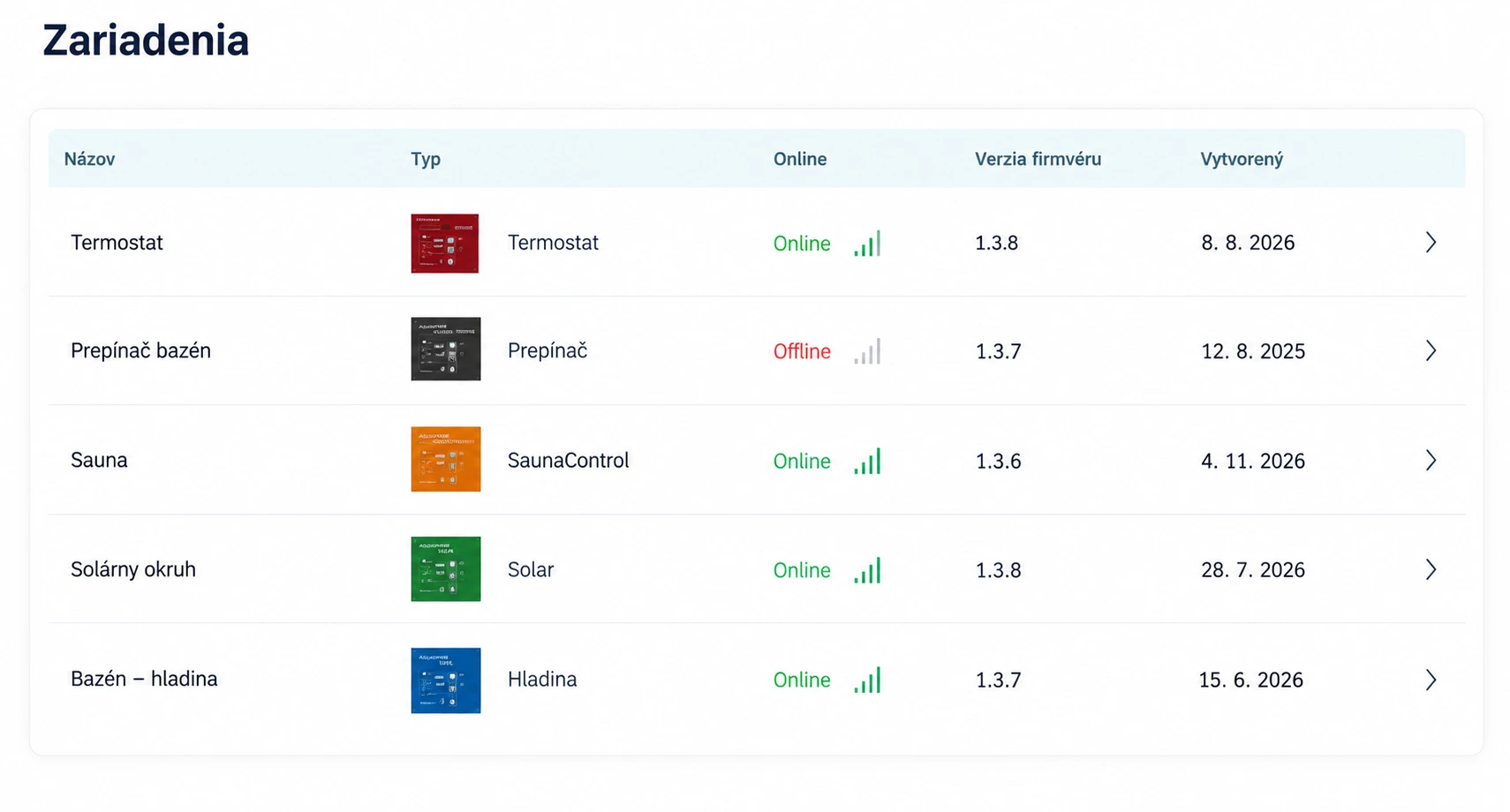1510x812 pixels.
Task: Click the Solar type label
Action: (x=531, y=569)
